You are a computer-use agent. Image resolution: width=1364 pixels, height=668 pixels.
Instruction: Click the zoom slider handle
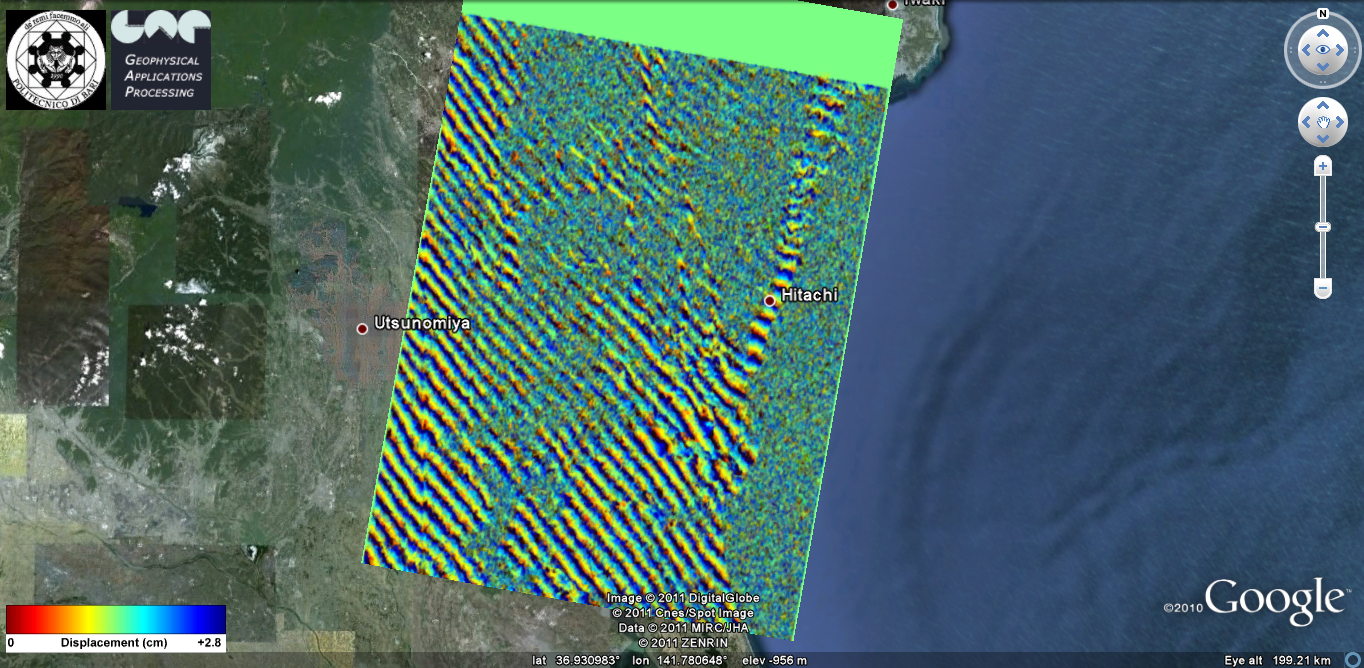pos(1322,227)
